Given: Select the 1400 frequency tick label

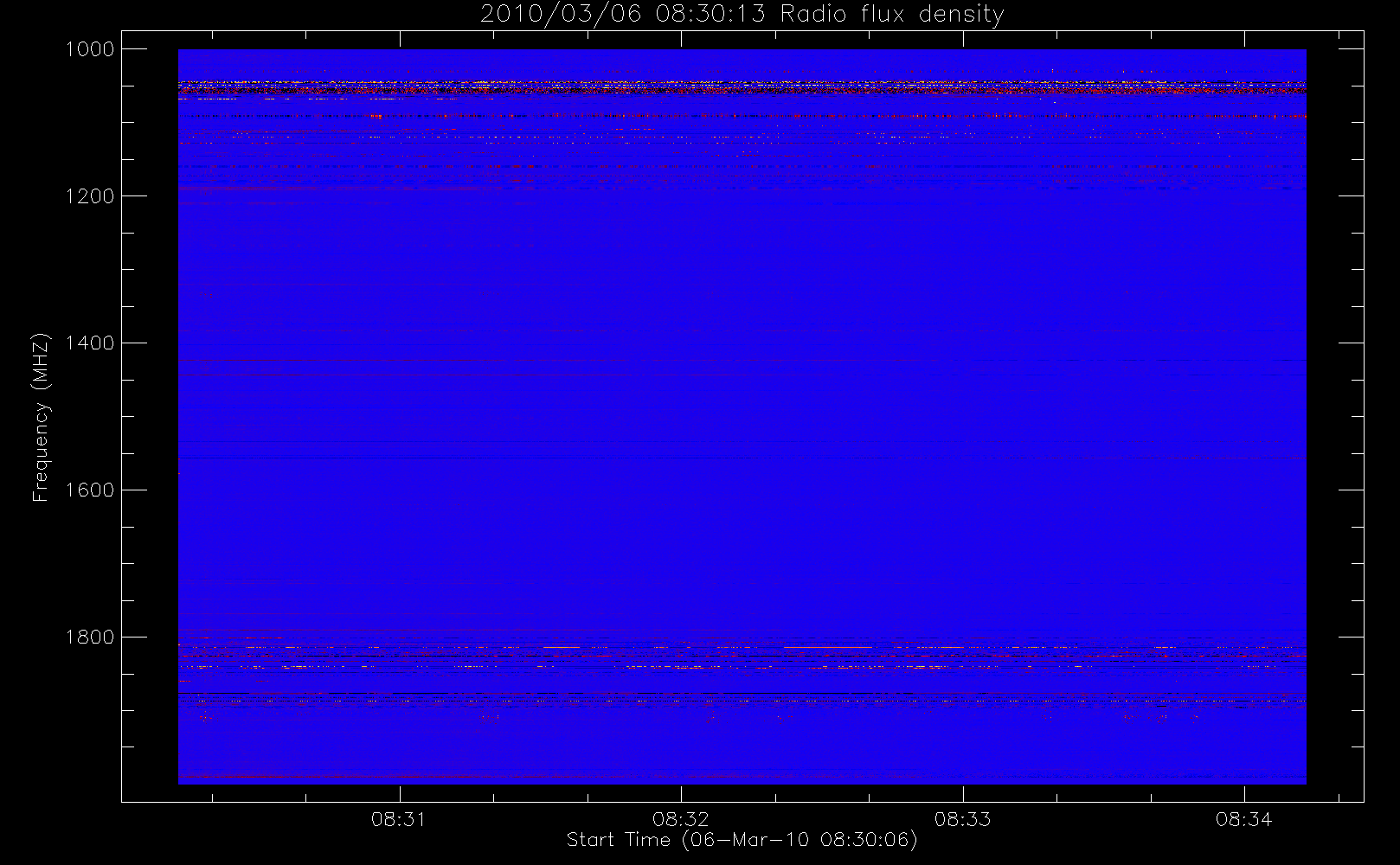Looking at the screenshot, I should pyautogui.click(x=90, y=343).
